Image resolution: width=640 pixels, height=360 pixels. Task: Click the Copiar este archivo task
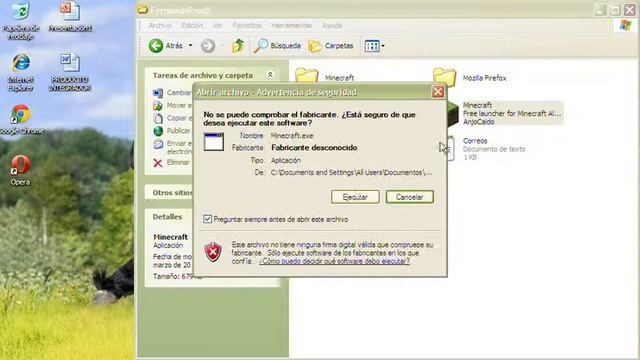pos(179,118)
